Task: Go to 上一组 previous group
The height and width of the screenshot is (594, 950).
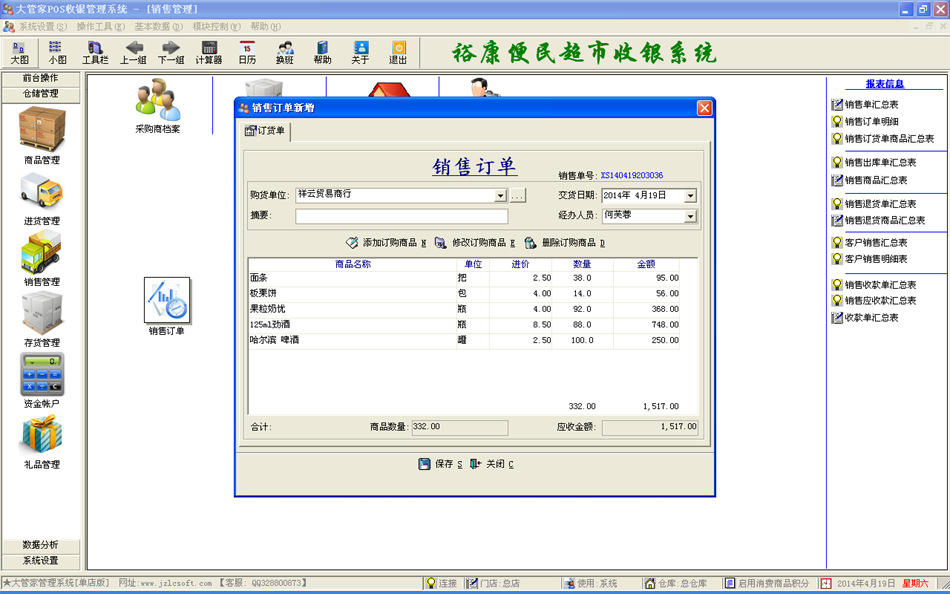Action: tap(133, 53)
